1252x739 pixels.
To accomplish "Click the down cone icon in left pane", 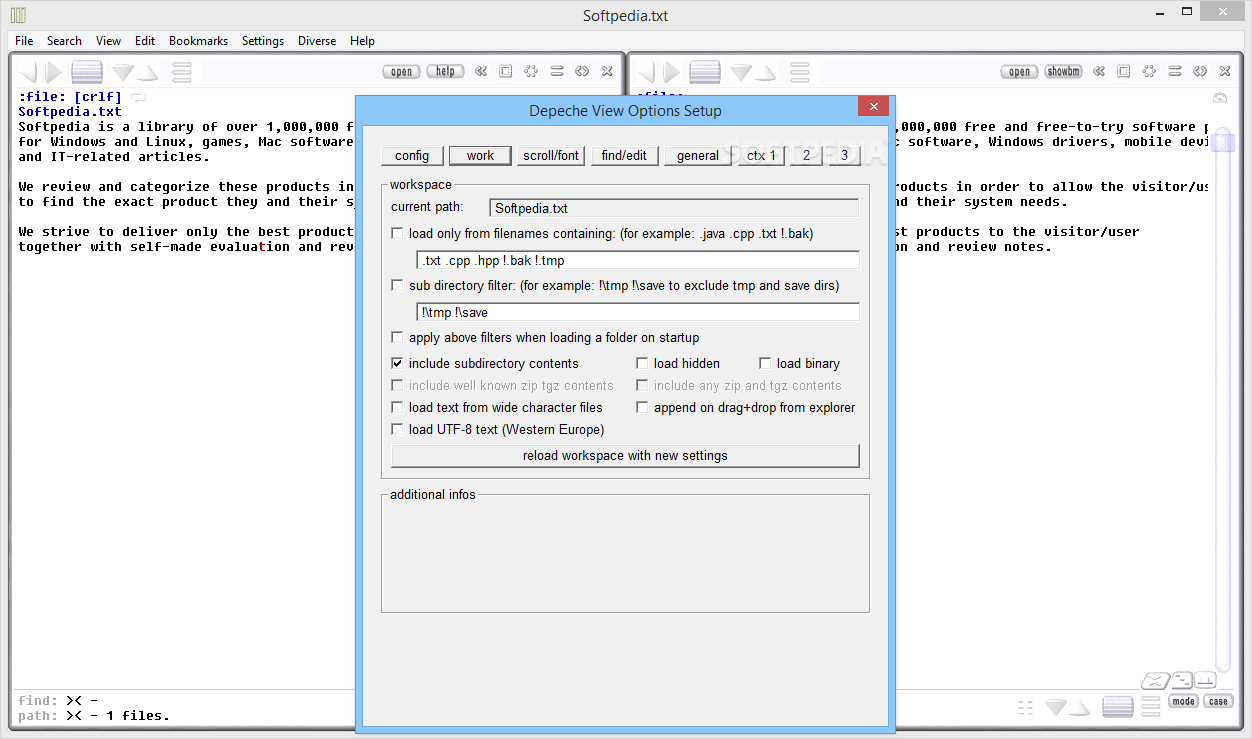I will pyautogui.click(x=123, y=72).
